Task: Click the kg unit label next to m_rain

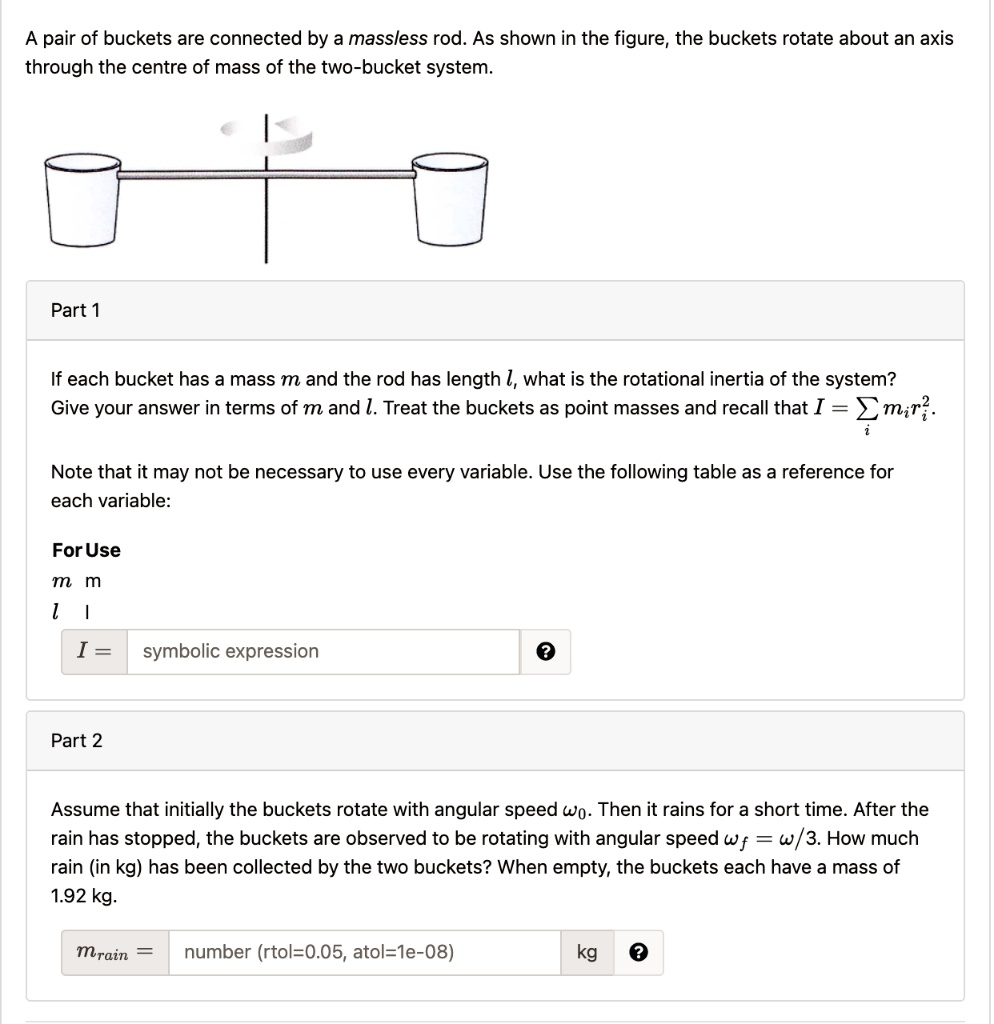Action: (x=587, y=952)
